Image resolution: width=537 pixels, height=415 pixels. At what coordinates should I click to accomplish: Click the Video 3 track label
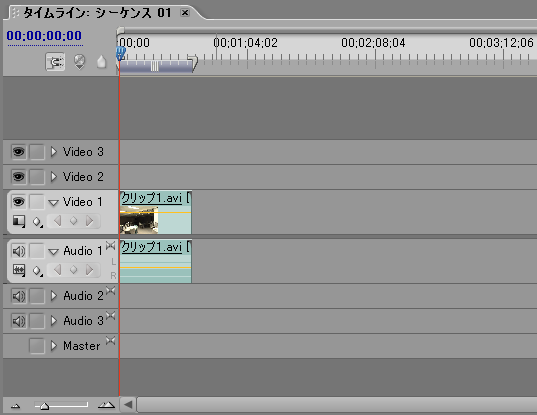point(83,152)
